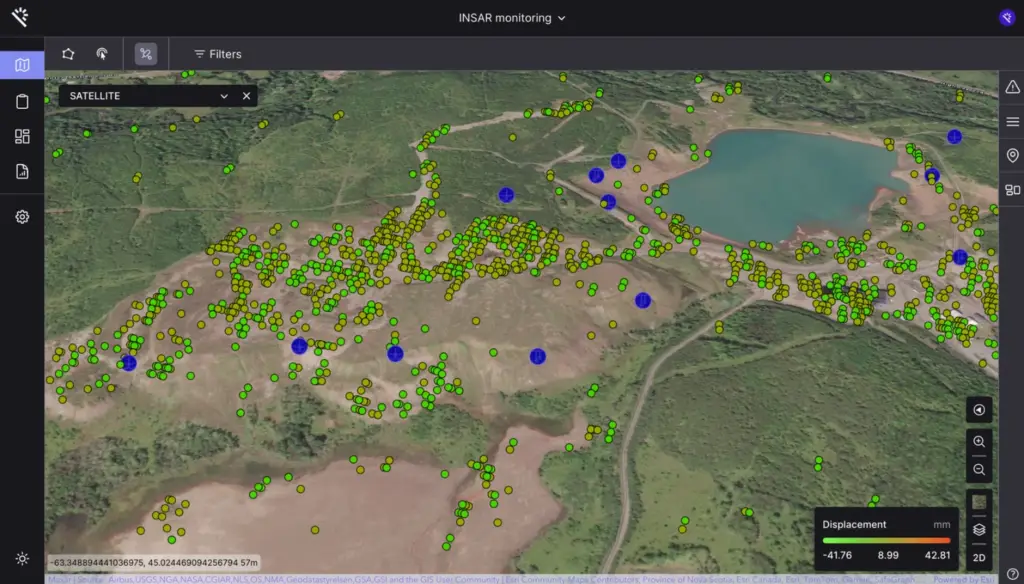Switch map to 2D view

pyautogui.click(x=979, y=557)
